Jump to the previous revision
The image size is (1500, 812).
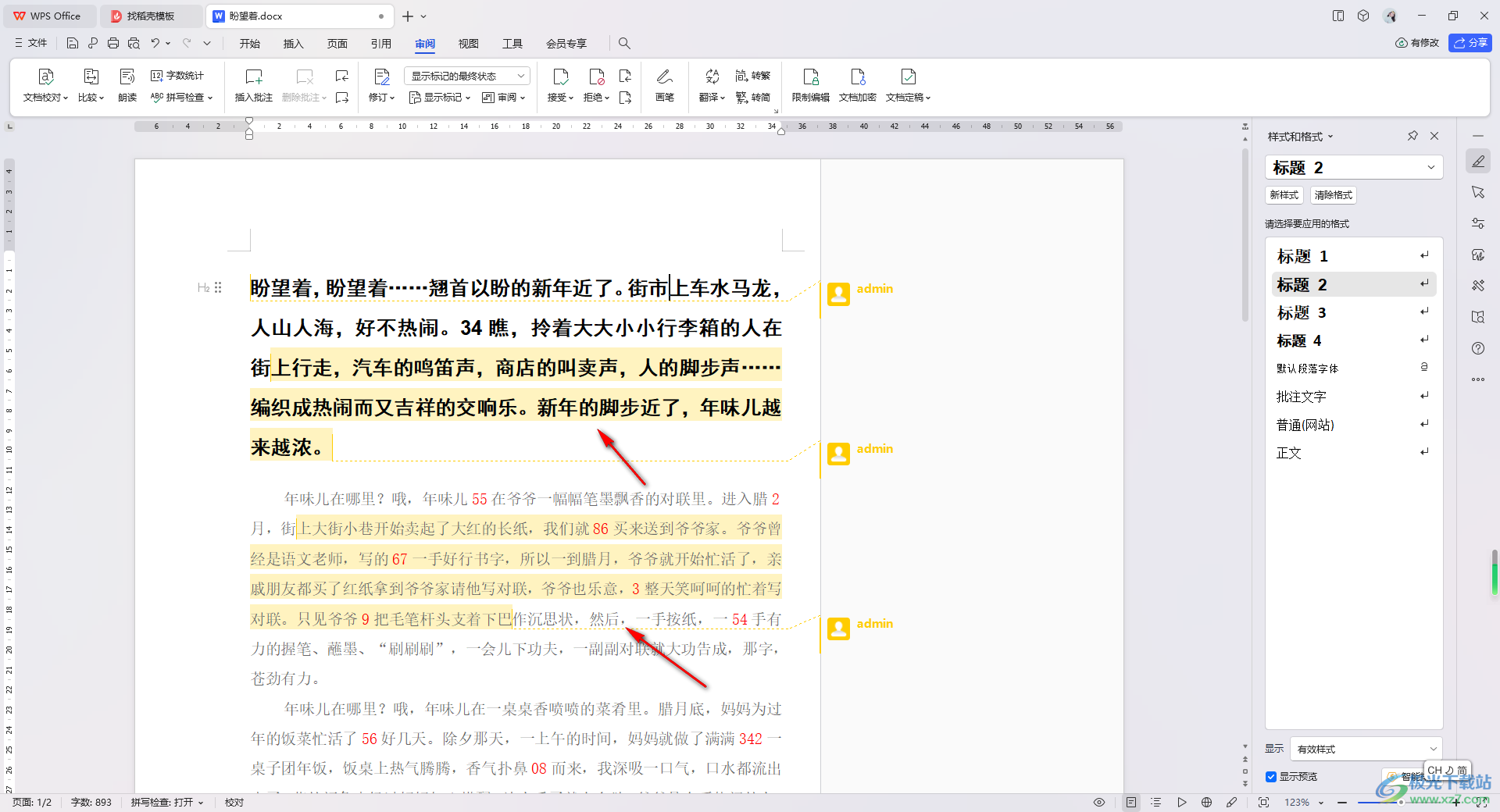pyautogui.click(x=625, y=76)
